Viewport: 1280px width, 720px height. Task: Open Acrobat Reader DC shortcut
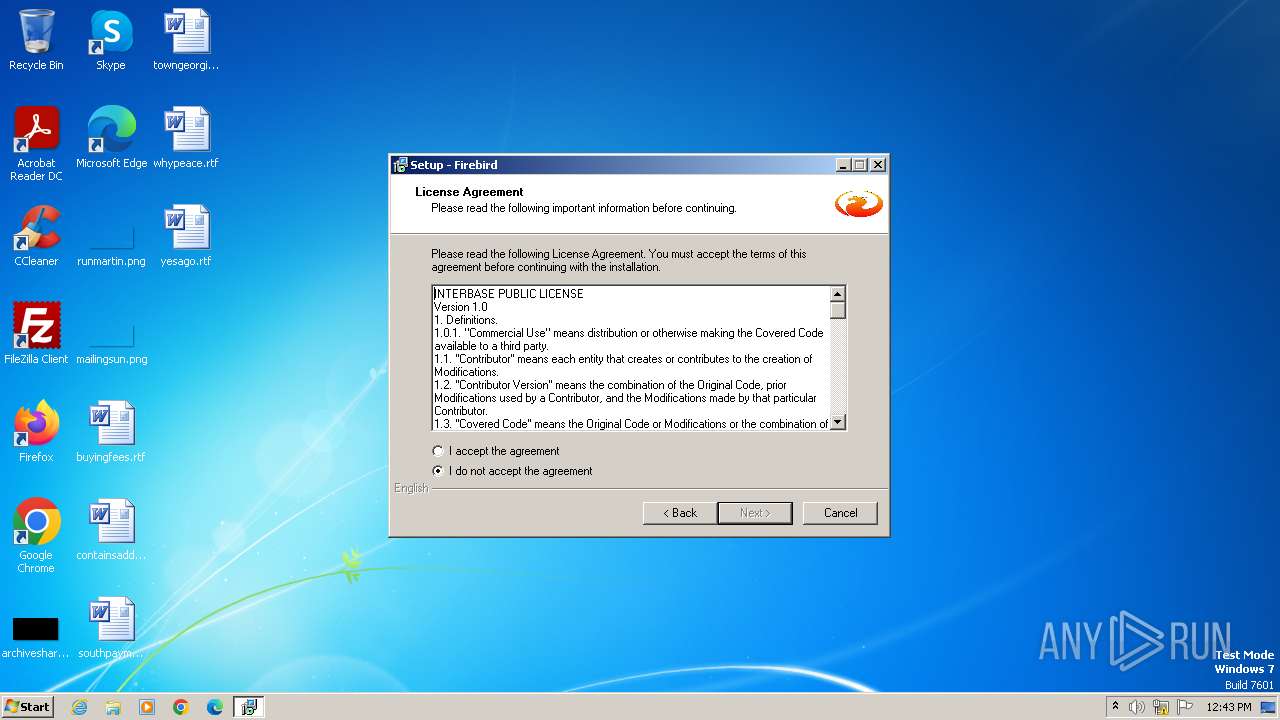[36, 143]
